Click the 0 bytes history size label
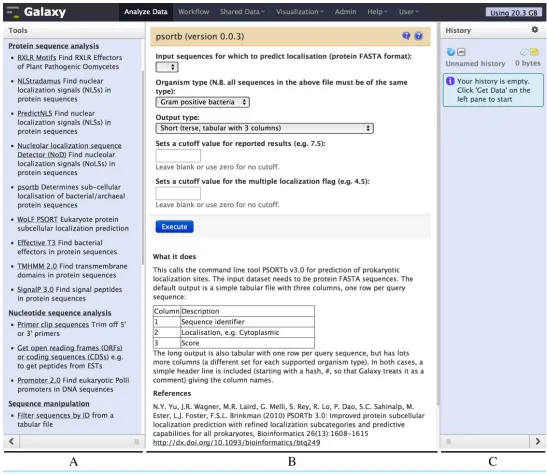547x474 pixels. [x=527, y=63]
